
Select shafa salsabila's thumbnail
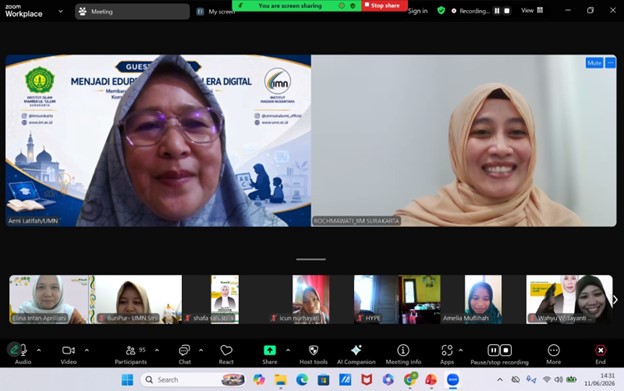tap(224, 299)
